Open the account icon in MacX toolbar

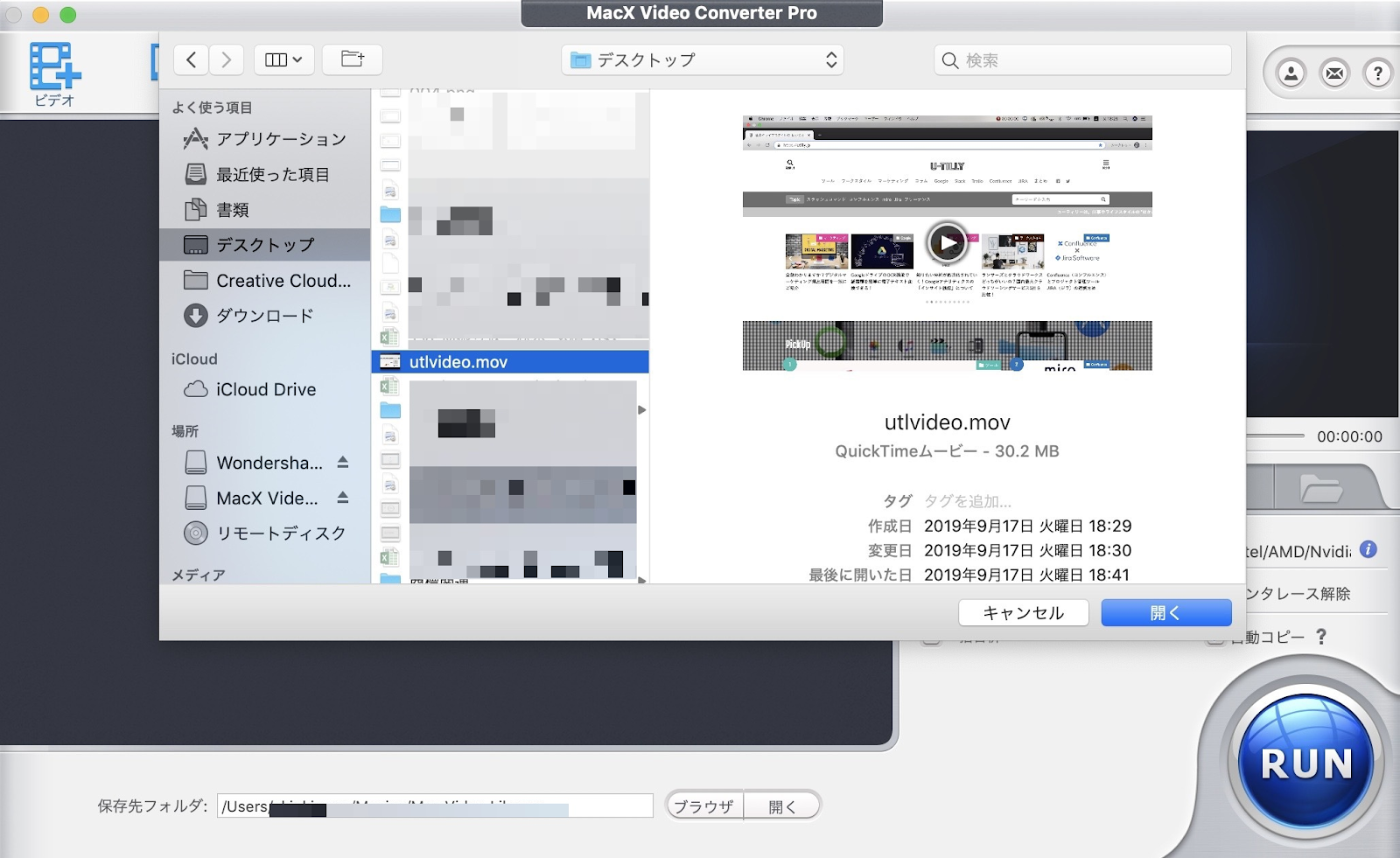1291,73
